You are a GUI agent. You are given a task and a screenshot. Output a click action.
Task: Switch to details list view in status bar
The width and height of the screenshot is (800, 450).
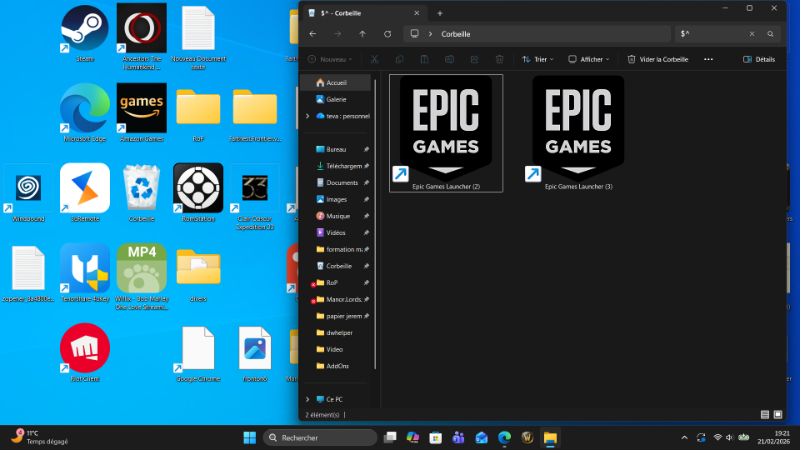(765, 413)
